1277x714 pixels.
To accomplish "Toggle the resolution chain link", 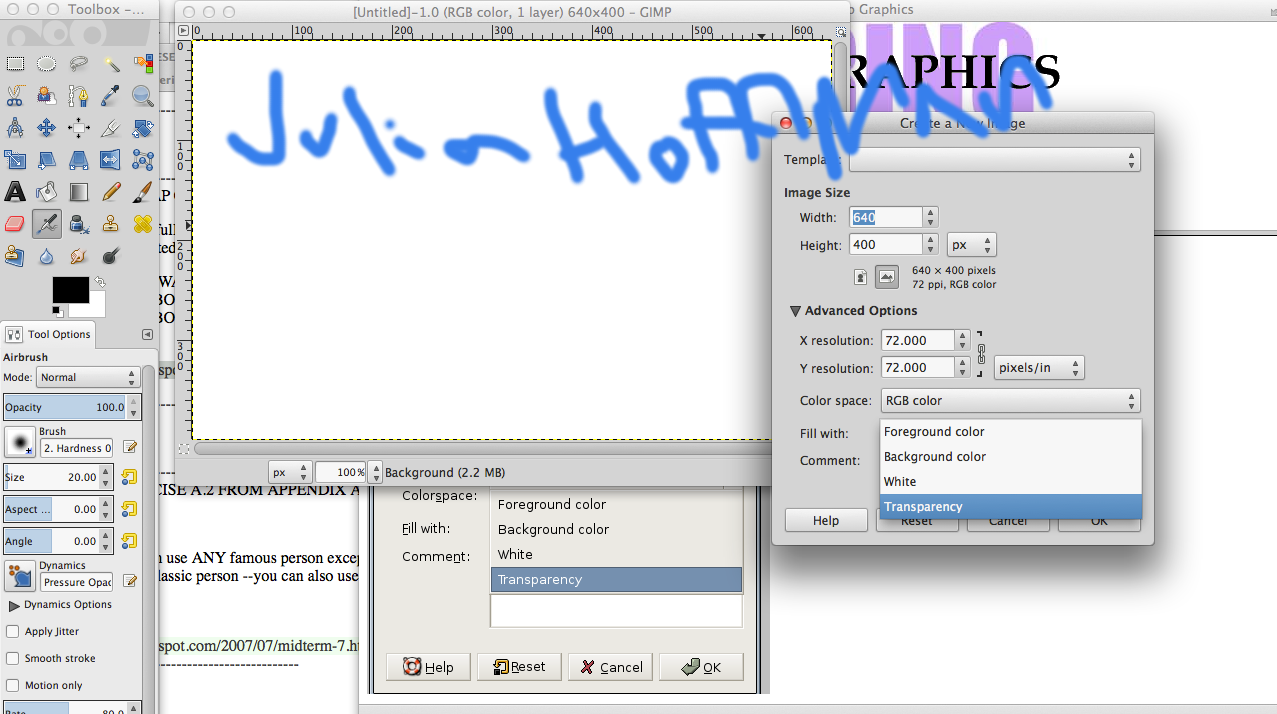I will pos(981,354).
